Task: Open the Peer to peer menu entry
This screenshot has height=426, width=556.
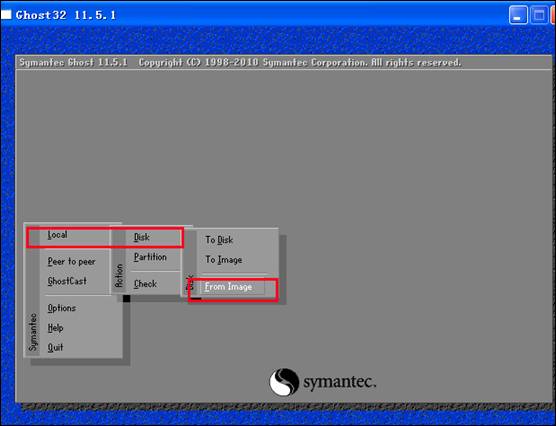Action: pyautogui.click(x=72, y=262)
